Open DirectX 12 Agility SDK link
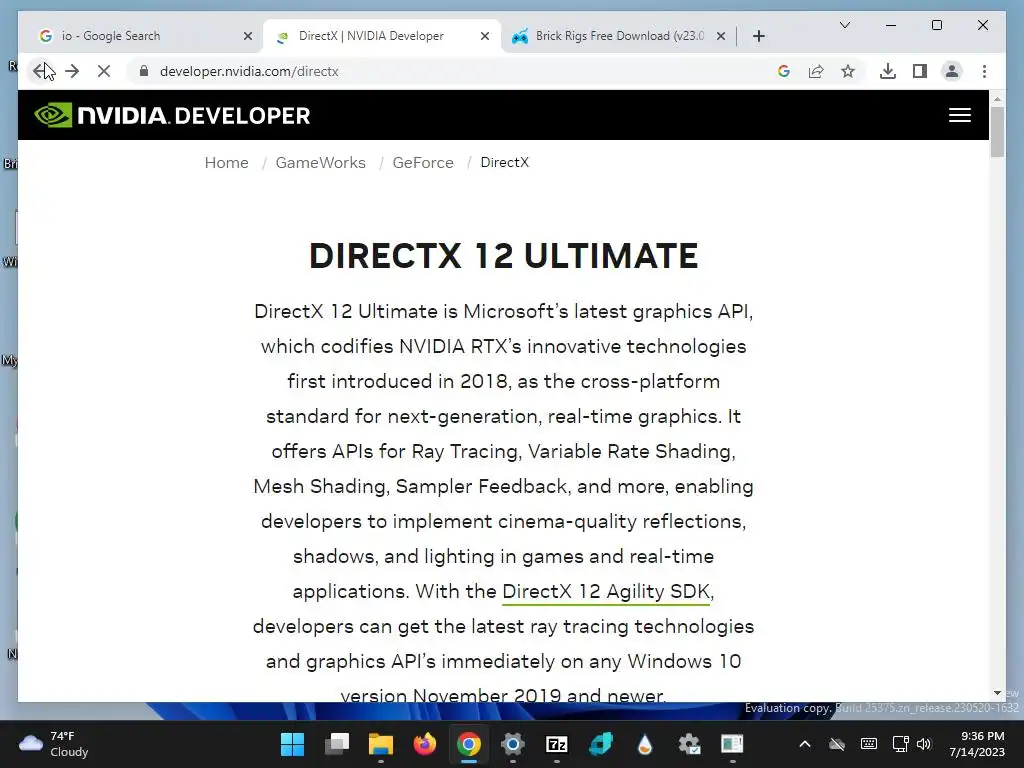The width and height of the screenshot is (1024, 768). [x=606, y=592]
